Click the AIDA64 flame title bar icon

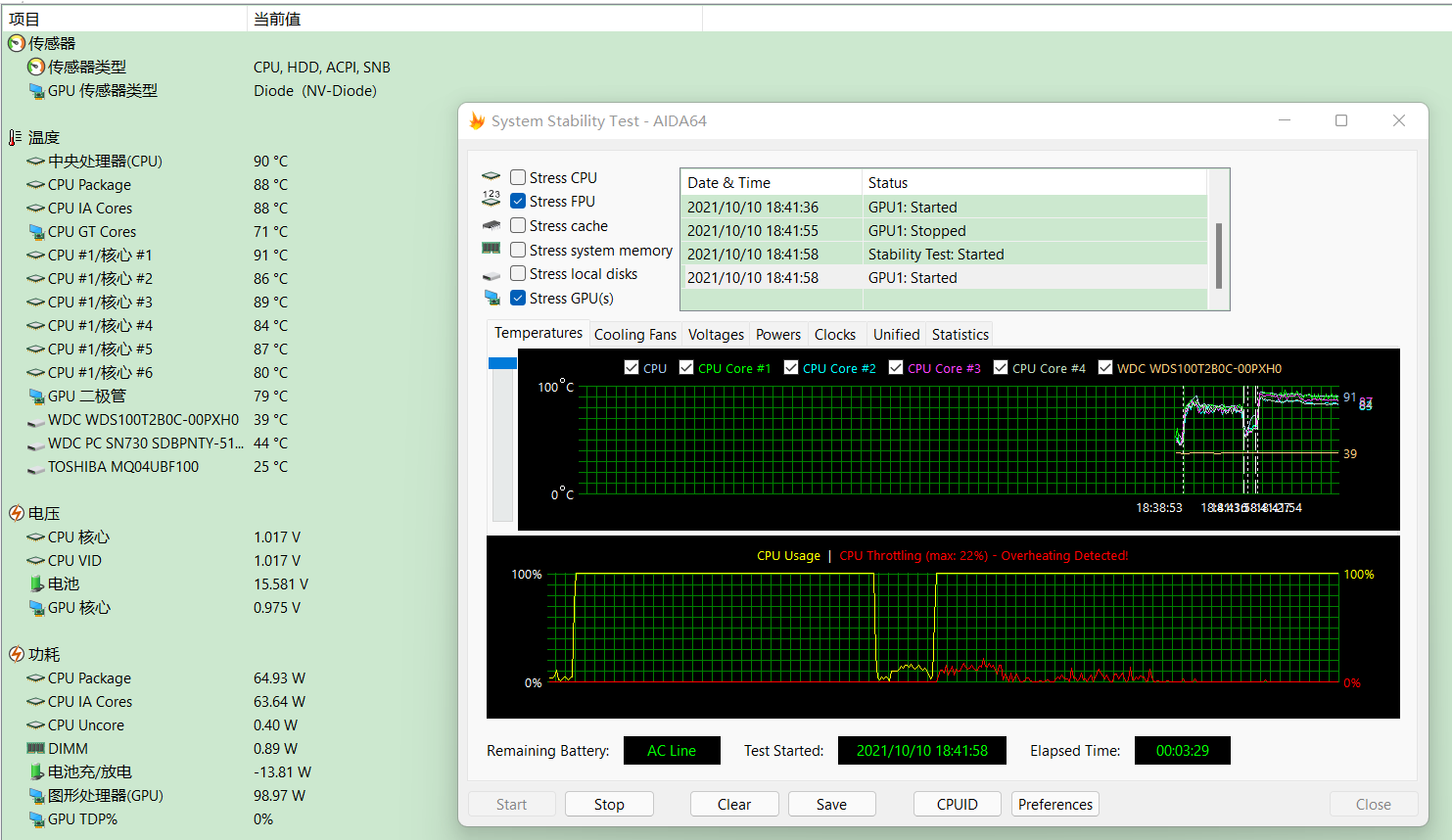tap(477, 120)
